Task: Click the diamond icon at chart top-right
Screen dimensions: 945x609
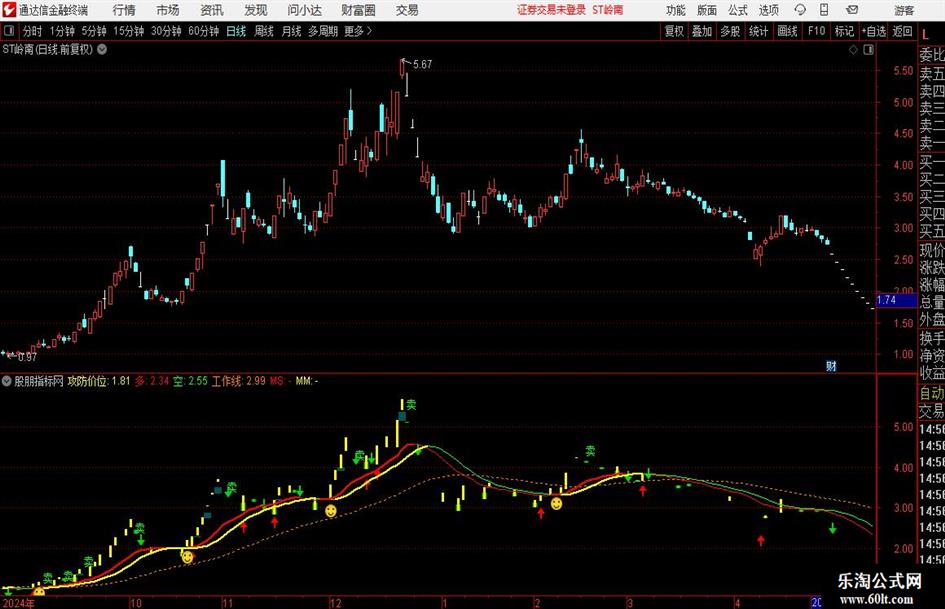Action: pyautogui.click(x=853, y=50)
